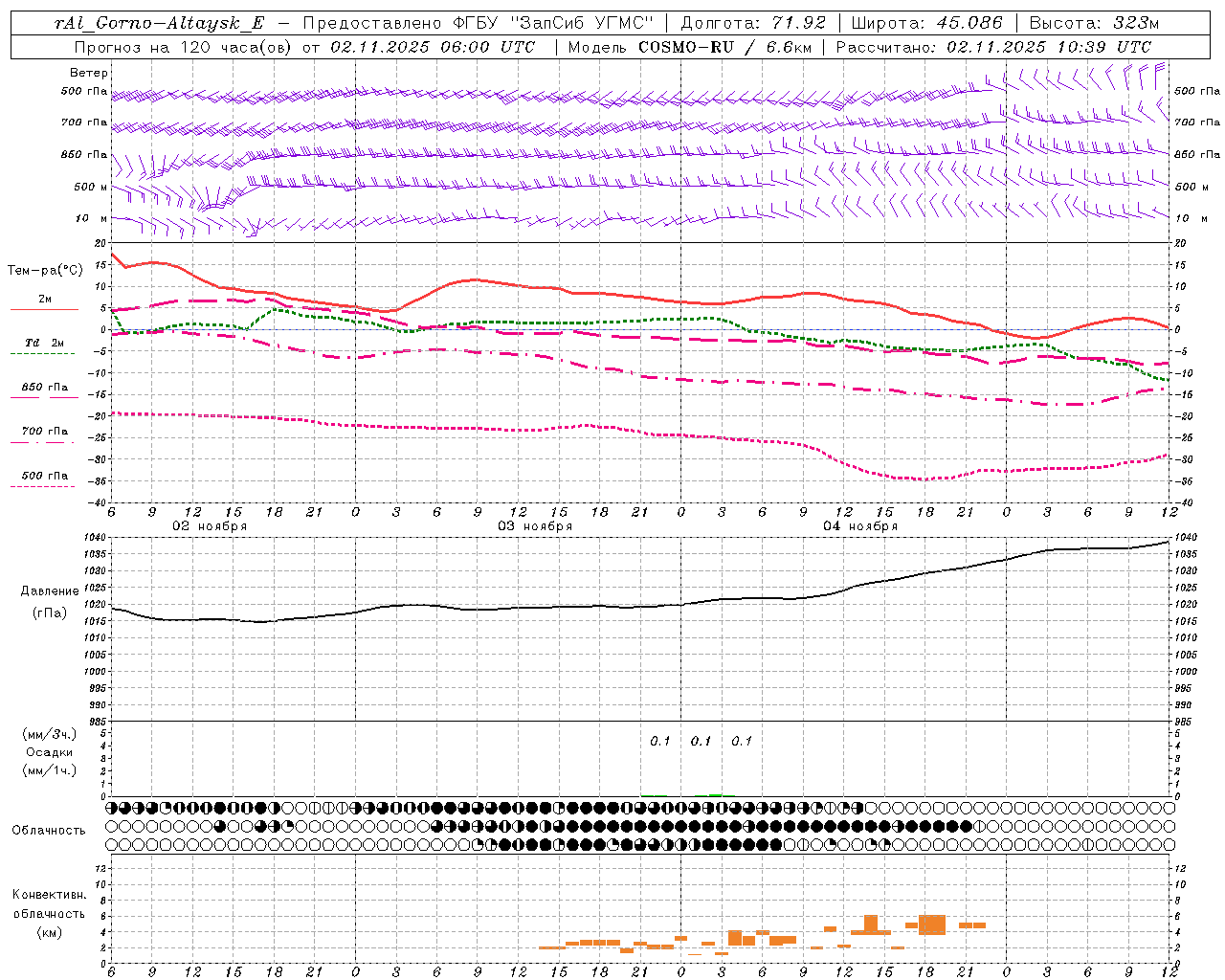Select the 500 м wind level label on left
Viewport: 1225px width, 980px height.
(x=91, y=187)
